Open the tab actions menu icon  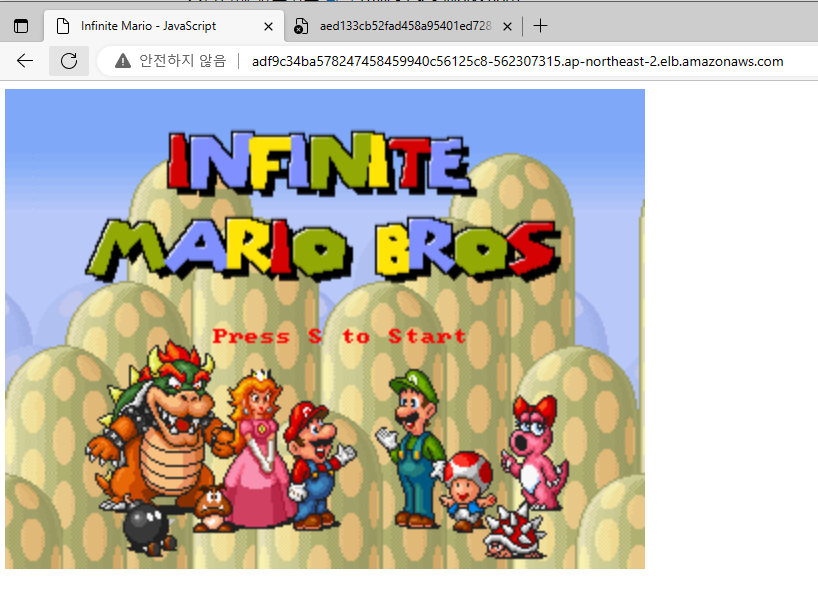click(x=21, y=26)
